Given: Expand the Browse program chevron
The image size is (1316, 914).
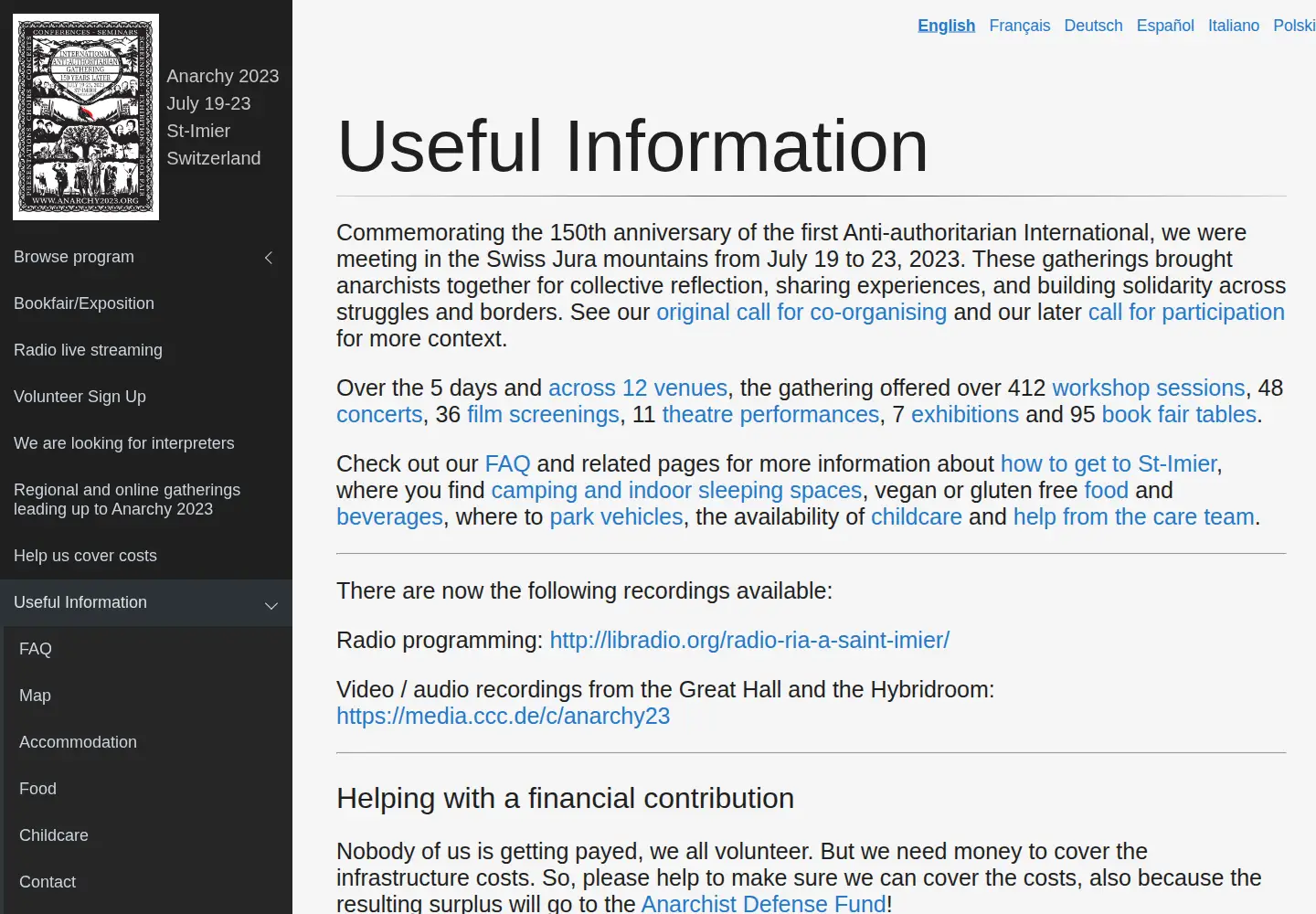Looking at the screenshot, I should point(269,258).
